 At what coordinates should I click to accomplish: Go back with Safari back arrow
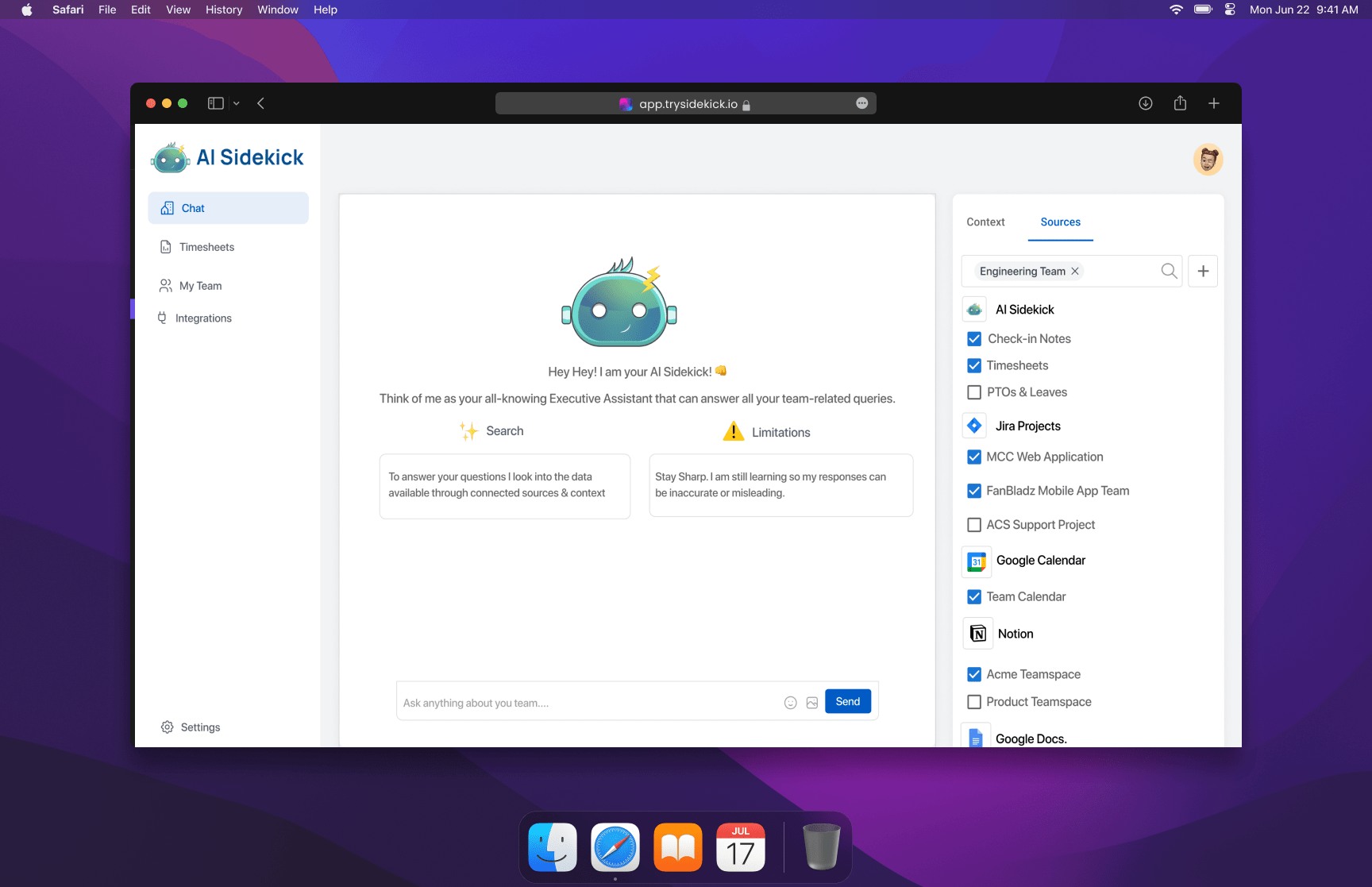coord(260,103)
